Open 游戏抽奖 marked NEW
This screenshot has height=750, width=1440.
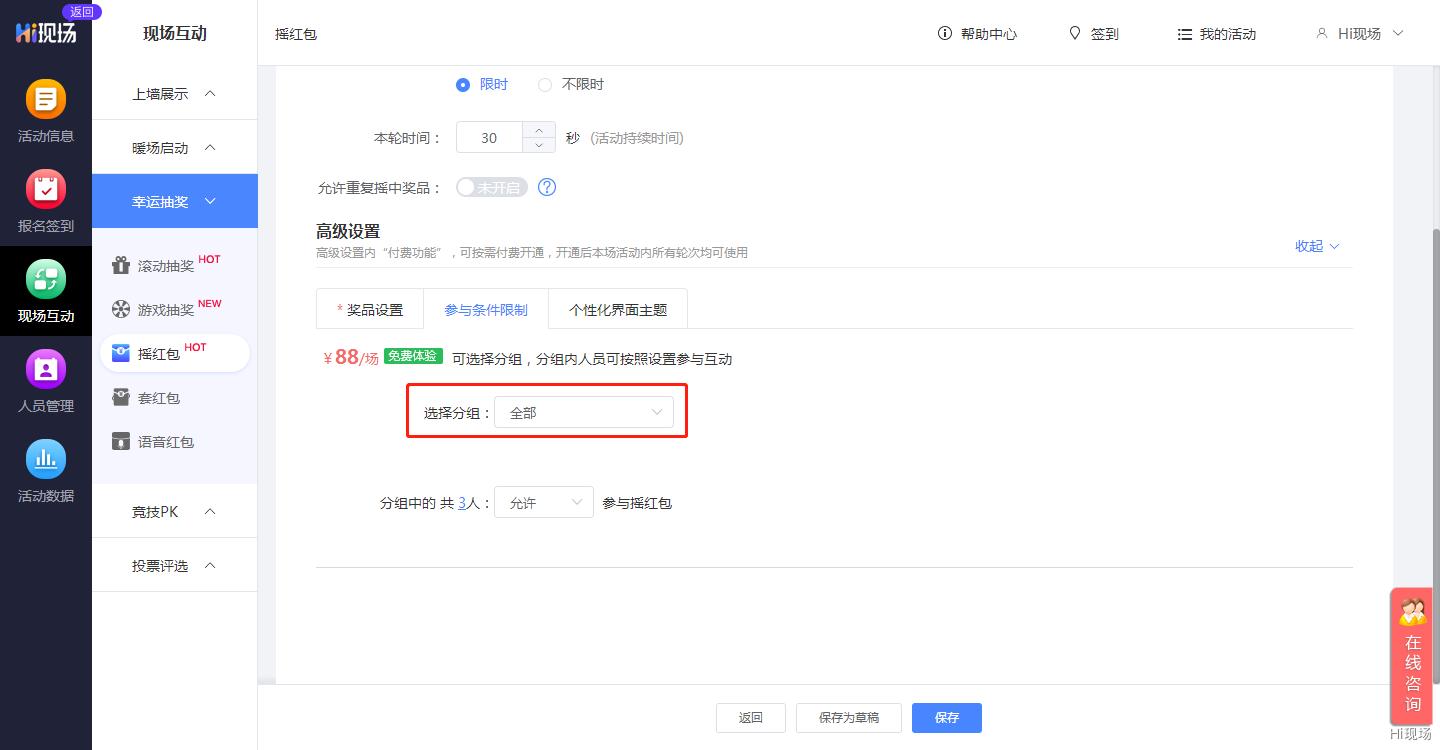click(168, 309)
